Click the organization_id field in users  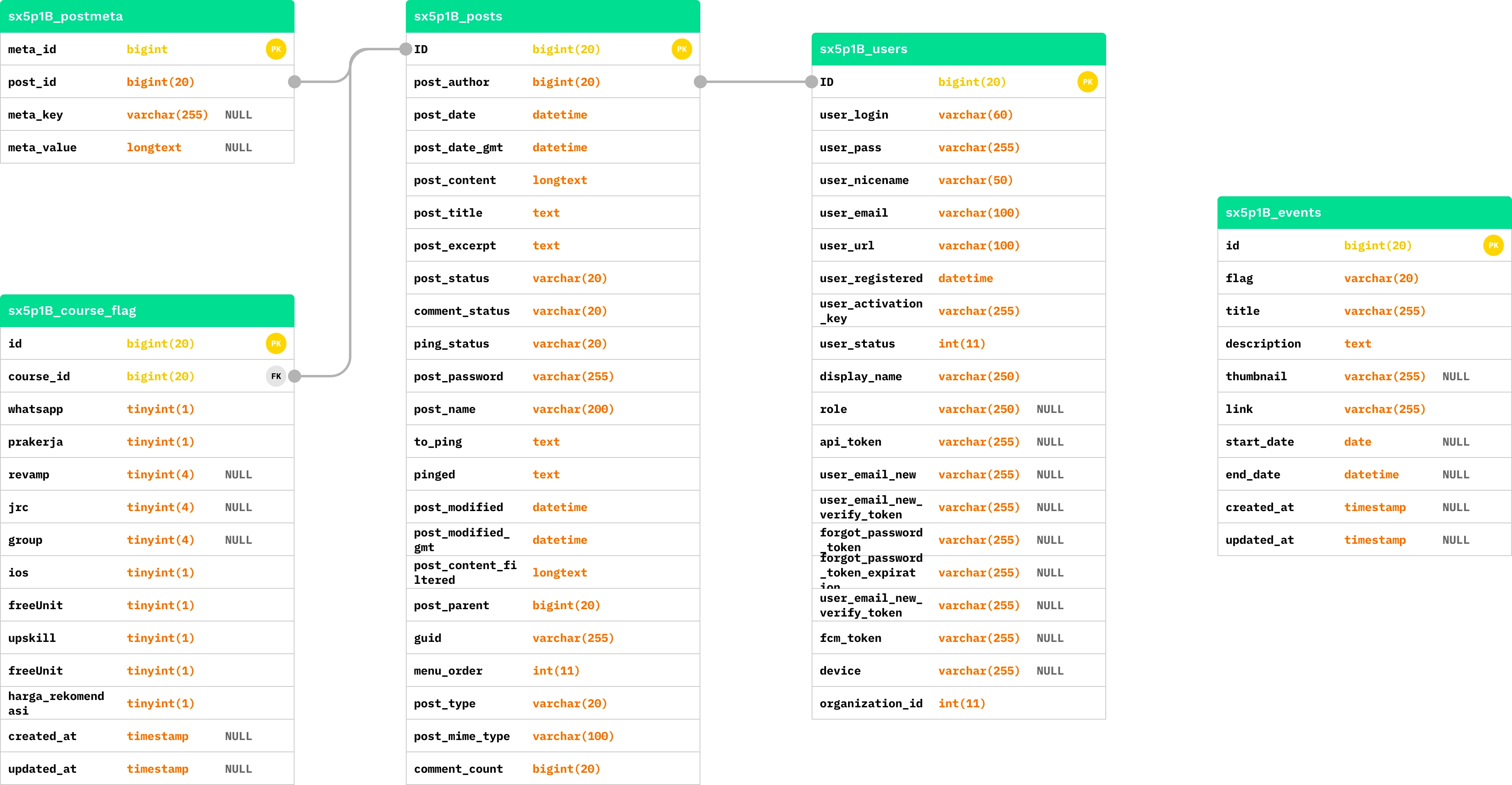(871, 703)
